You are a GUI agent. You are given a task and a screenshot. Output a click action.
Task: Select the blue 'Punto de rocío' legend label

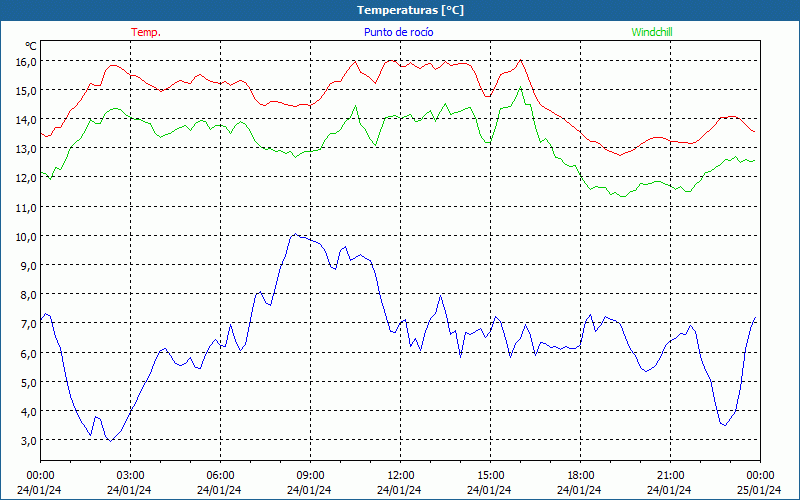pyautogui.click(x=398, y=32)
